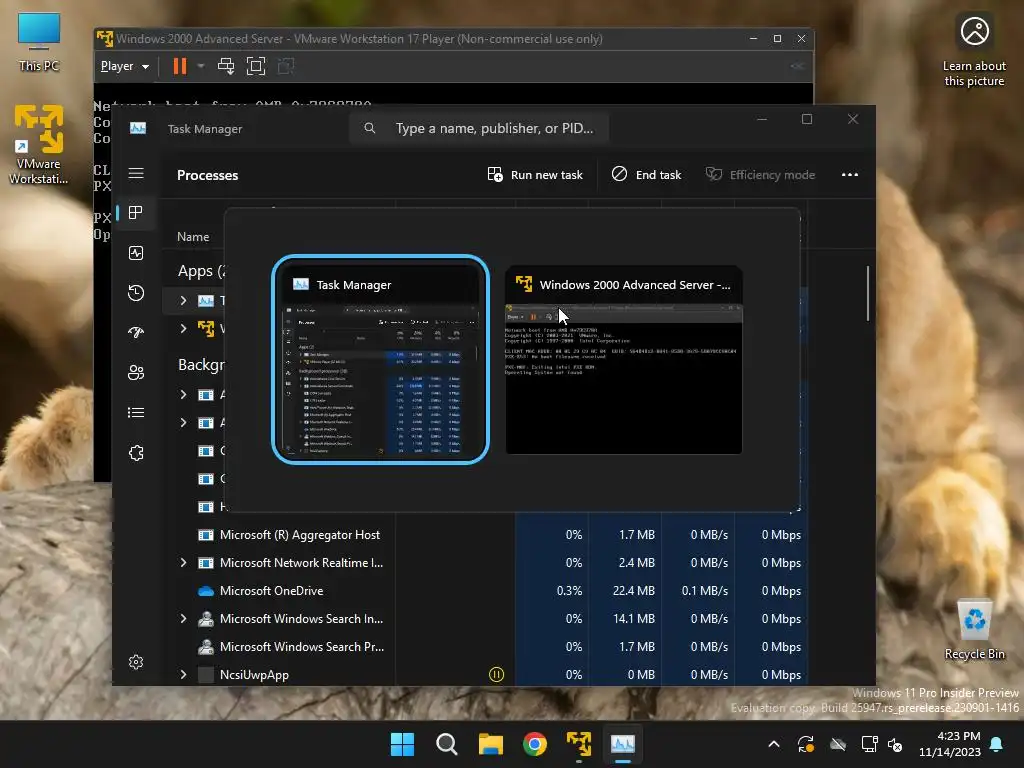Open This PC desktop icon

click(x=39, y=41)
